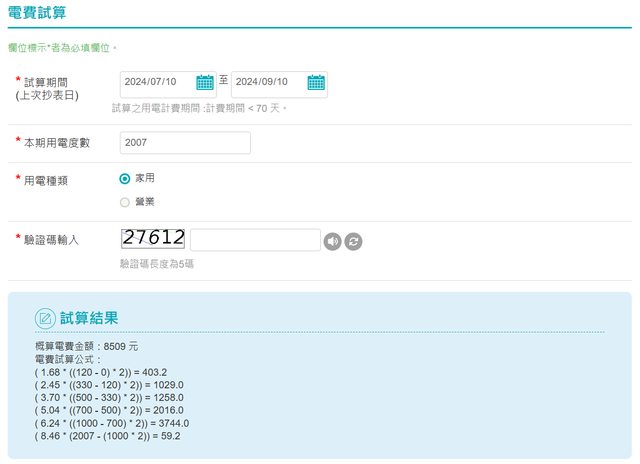Focus the 本期用電度數 field showing 2007
The width and height of the screenshot is (640, 464).
point(185,143)
